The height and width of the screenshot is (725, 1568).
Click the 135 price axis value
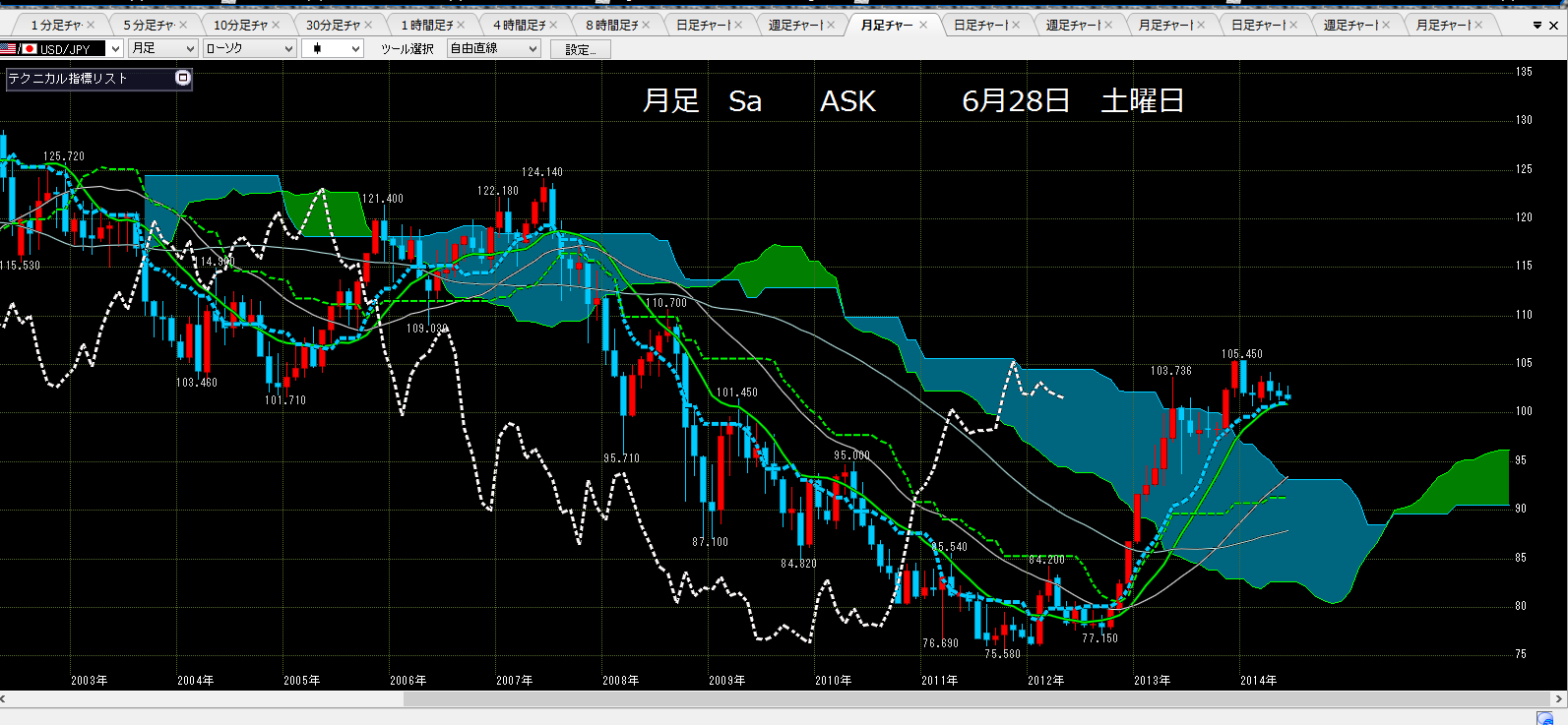[1524, 72]
